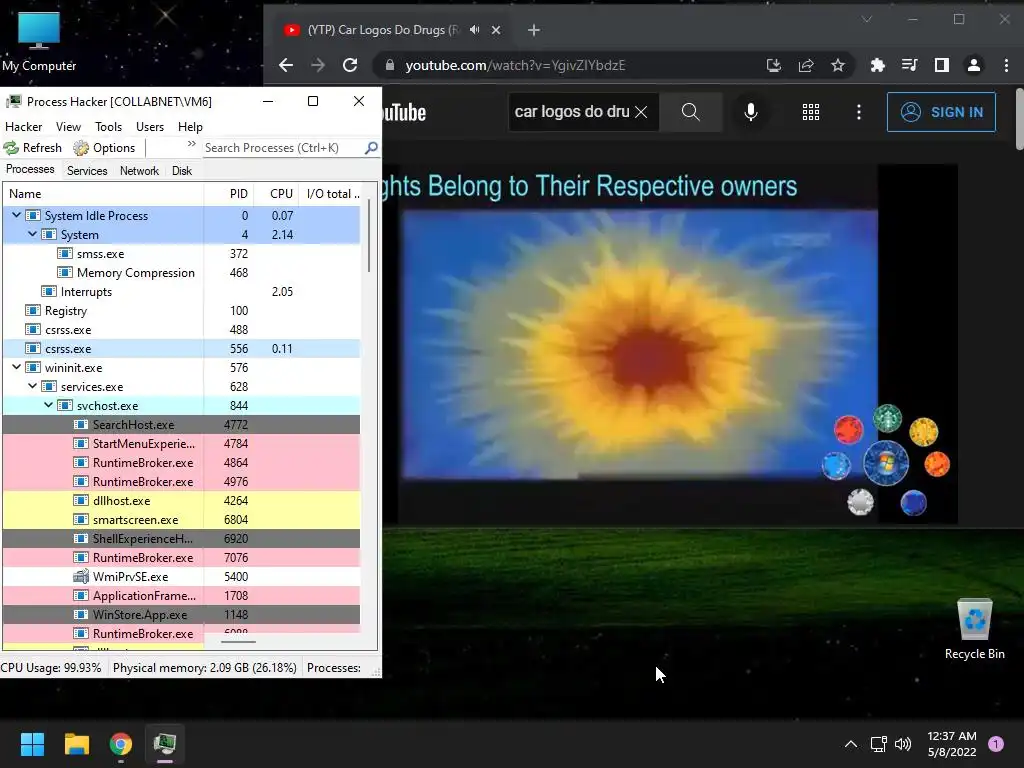Select the Processes tab
The width and height of the screenshot is (1024, 768).
(x=30, y=169)
